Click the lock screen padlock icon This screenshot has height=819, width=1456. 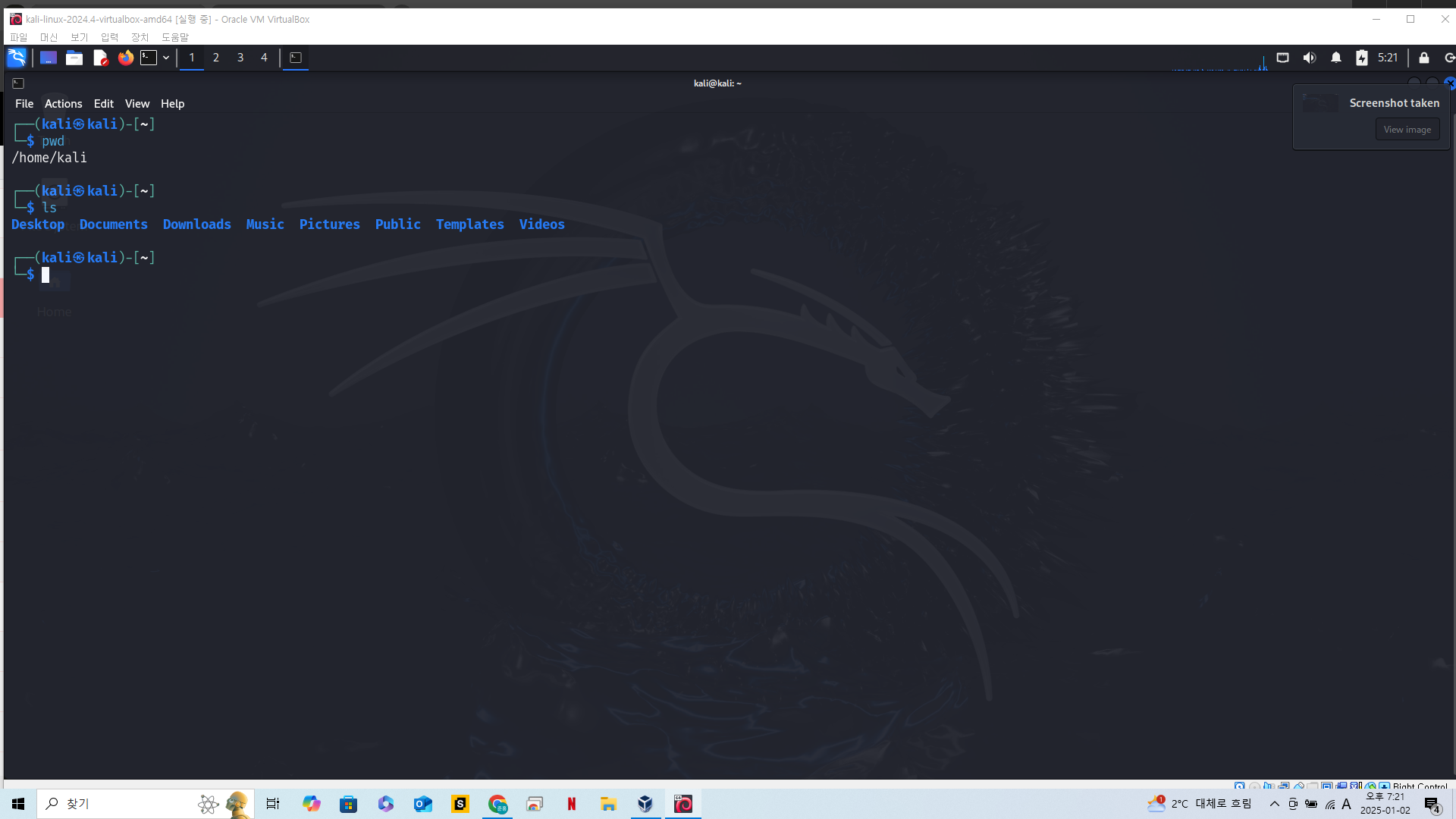coord(1424,58)
